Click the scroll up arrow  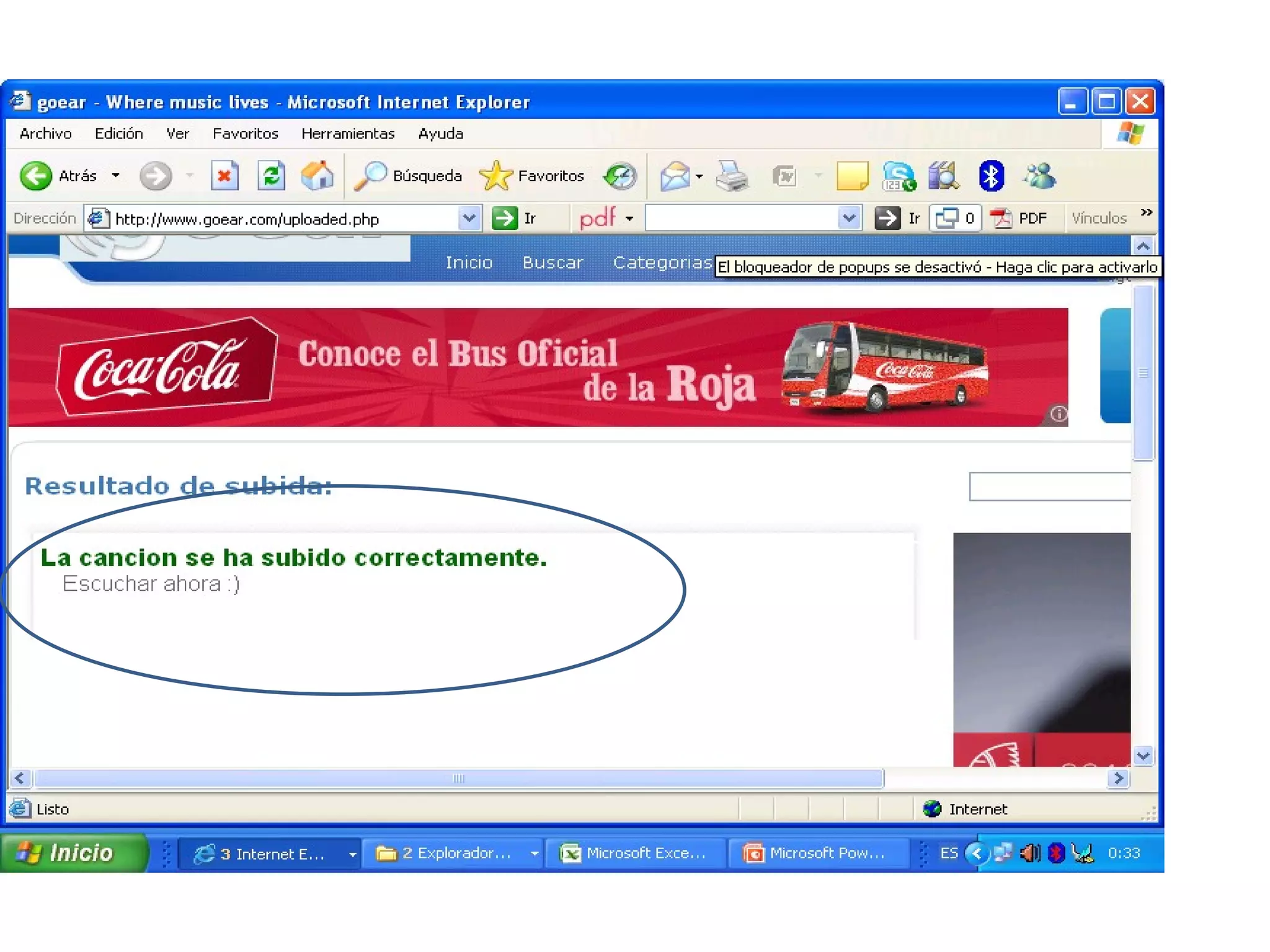click(x=1143, y=247)
